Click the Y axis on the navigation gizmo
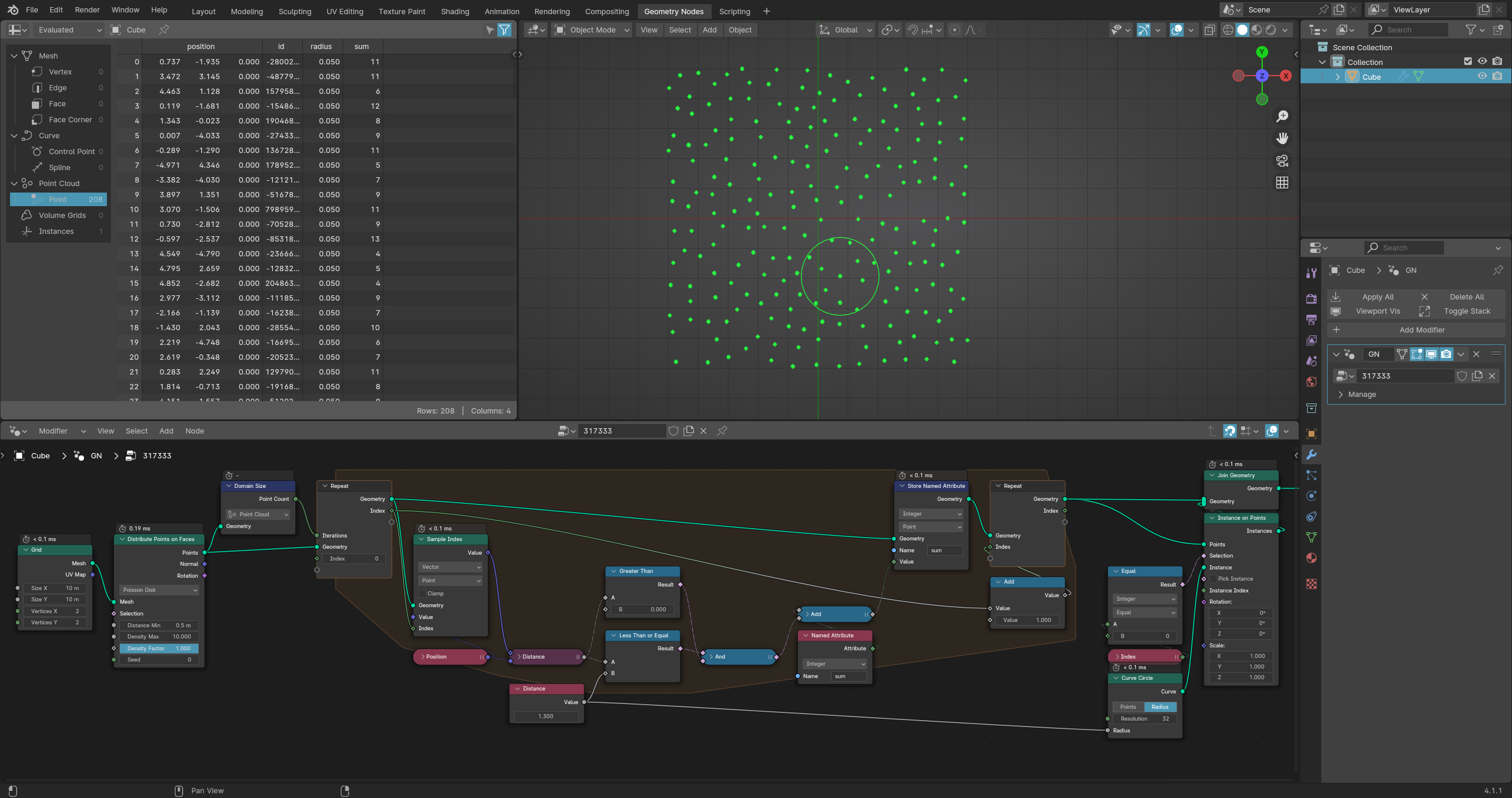 click(1262, 52)
